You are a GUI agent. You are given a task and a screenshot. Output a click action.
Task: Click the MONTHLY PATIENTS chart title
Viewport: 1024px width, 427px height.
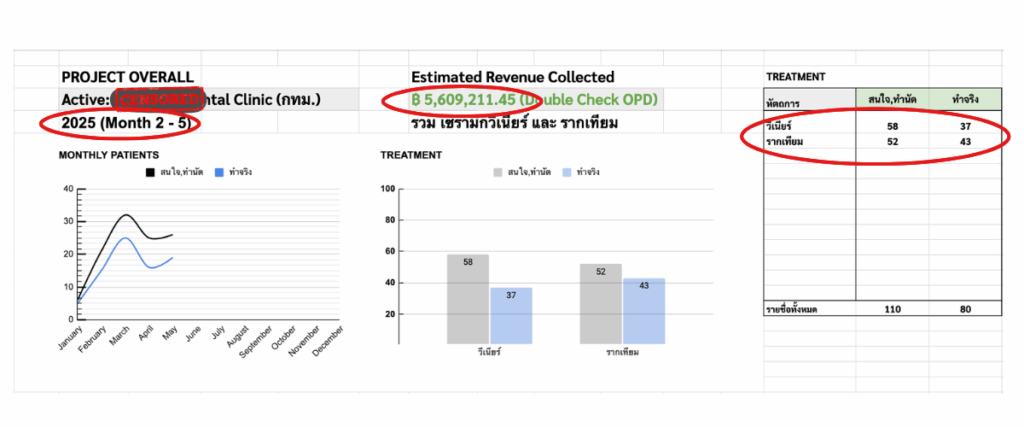click(107, 155)
